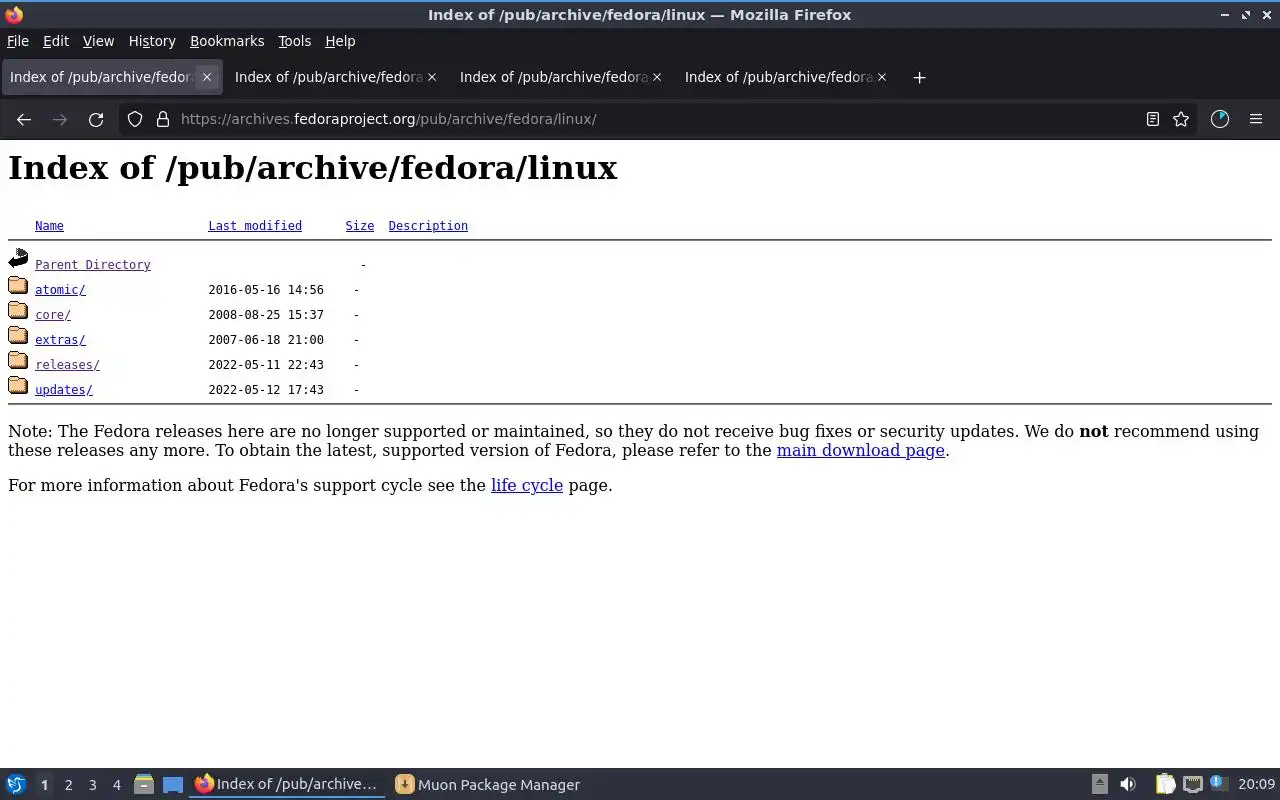Viewport: 1280px width, 800px height.
Task: Switch to virtual desktop 2
Action: 68,785
